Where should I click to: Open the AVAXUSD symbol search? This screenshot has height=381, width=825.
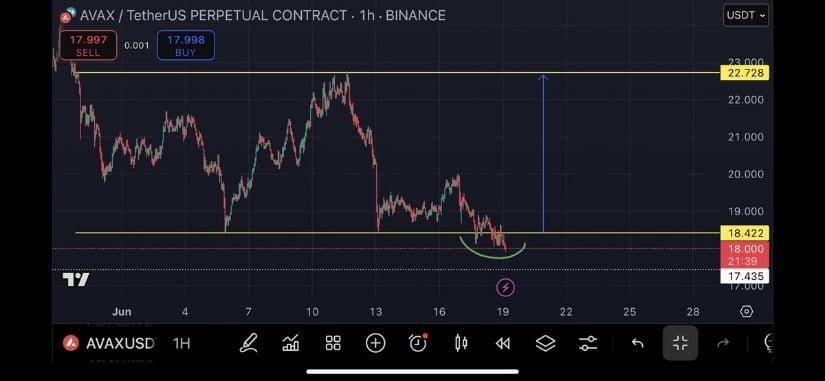[x=109, y=344]
